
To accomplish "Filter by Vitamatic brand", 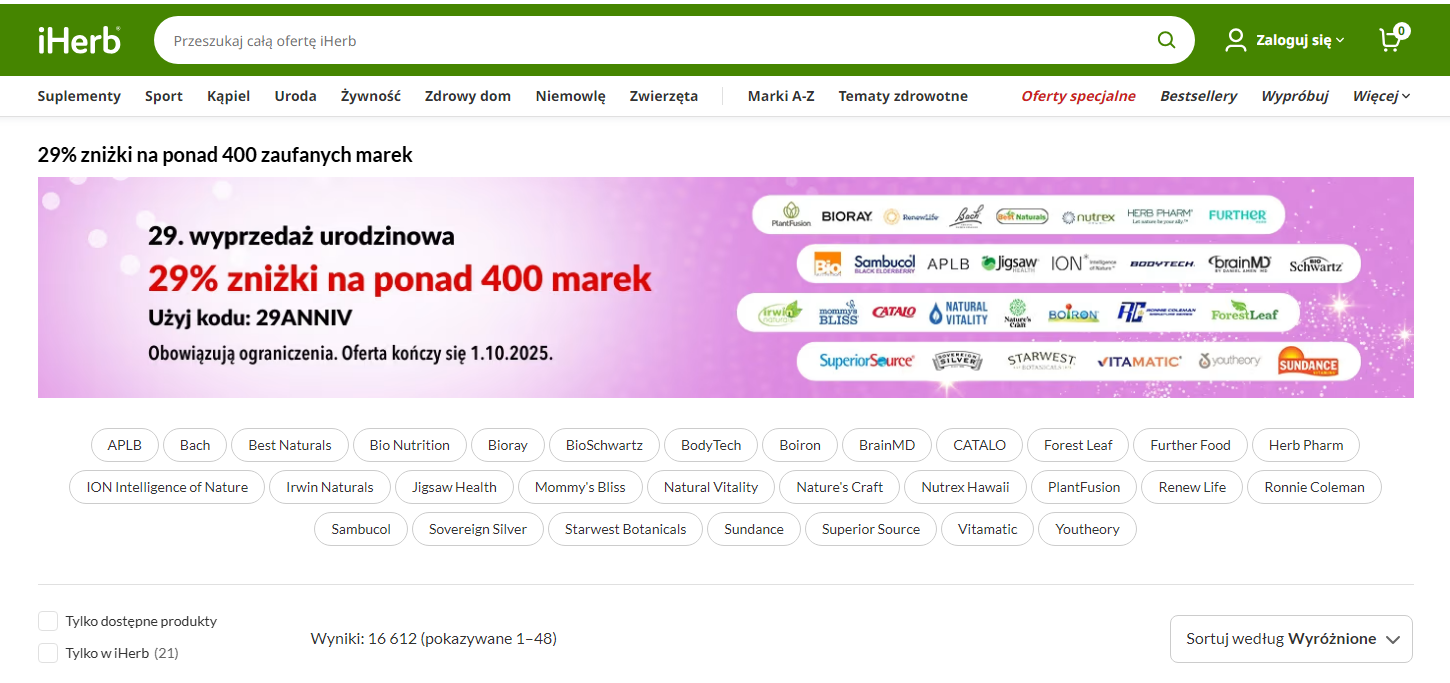I will (x=988, y=529).
